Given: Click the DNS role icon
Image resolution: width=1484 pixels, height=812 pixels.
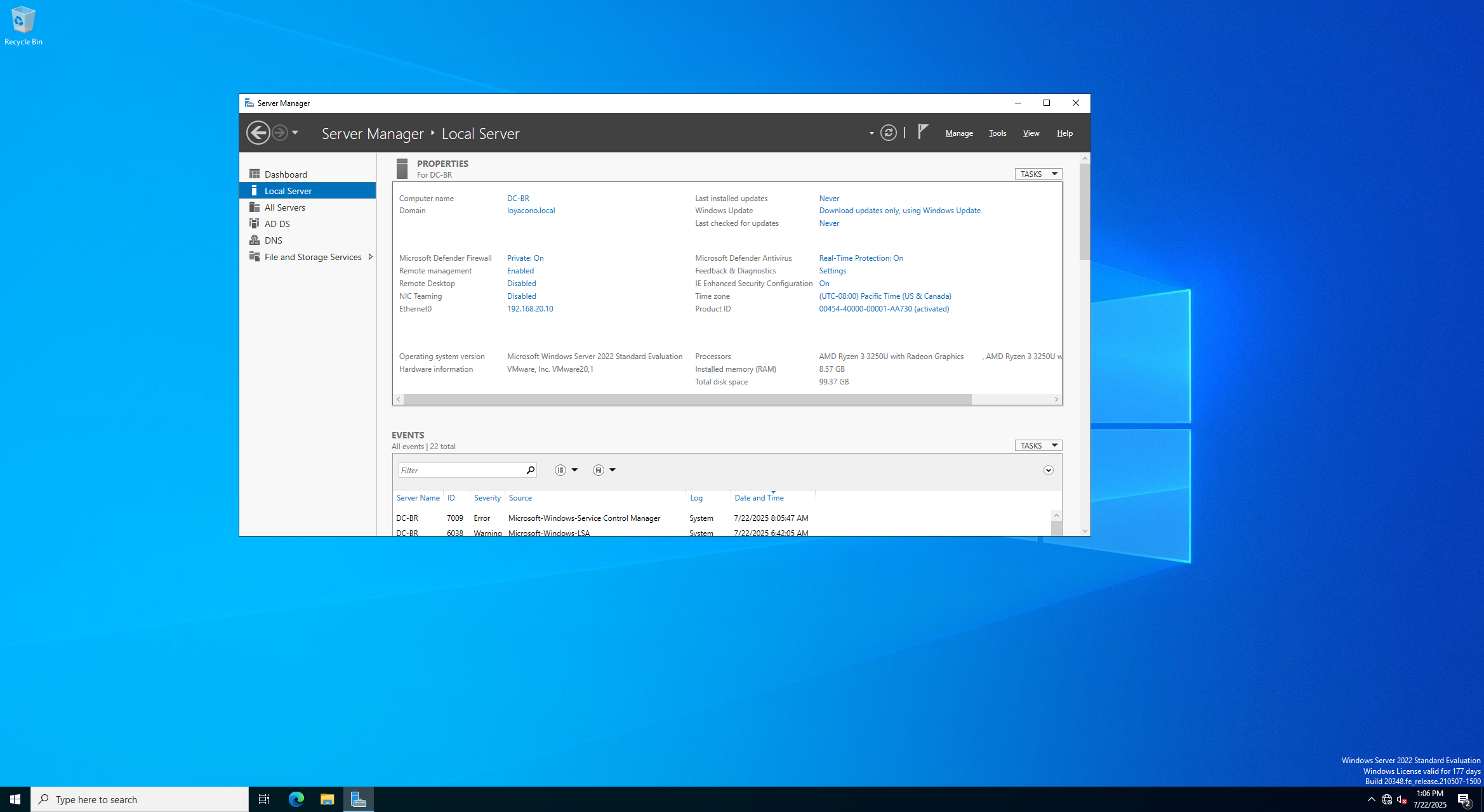Looking at the screenshot, I should coord(255,240).
